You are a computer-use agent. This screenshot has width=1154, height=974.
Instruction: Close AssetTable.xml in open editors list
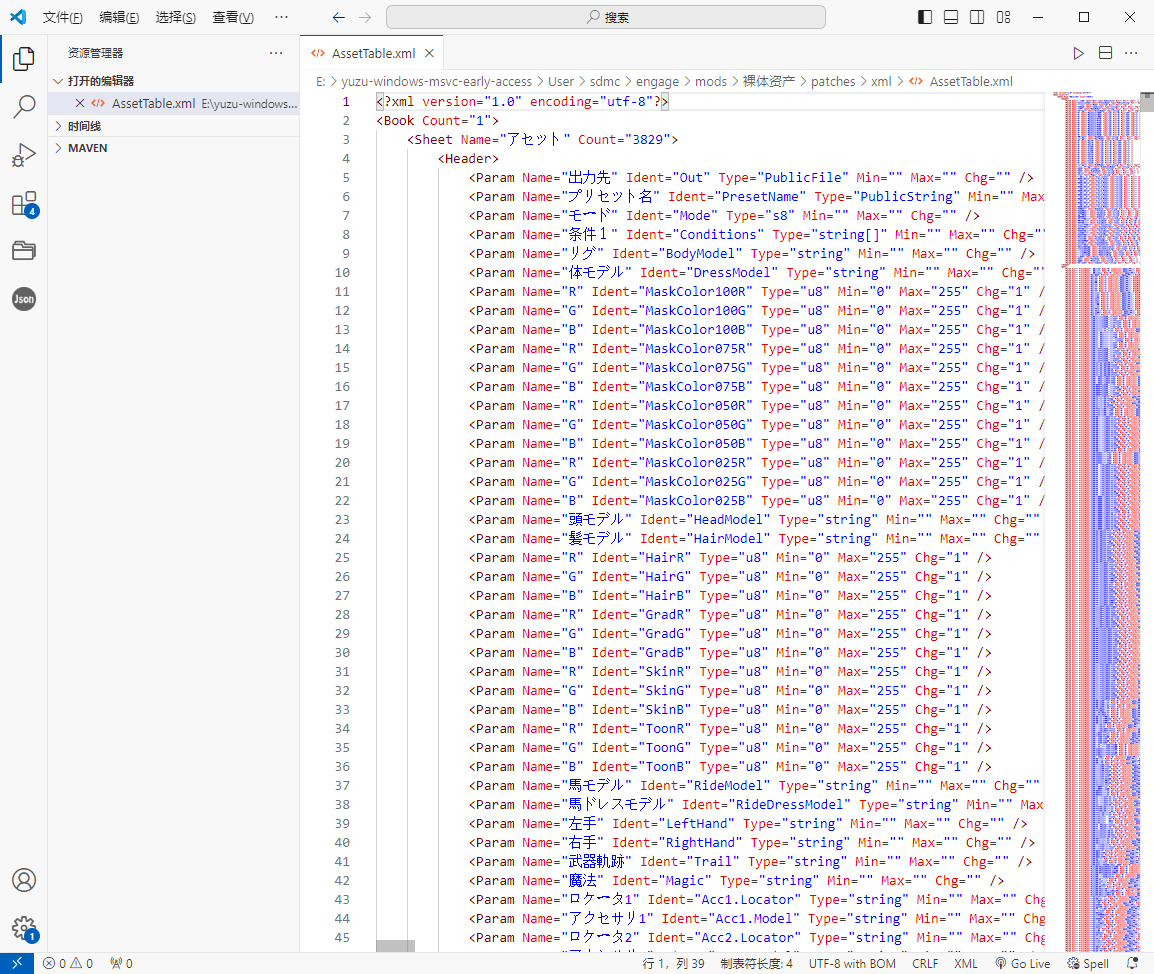coord(79,103)
